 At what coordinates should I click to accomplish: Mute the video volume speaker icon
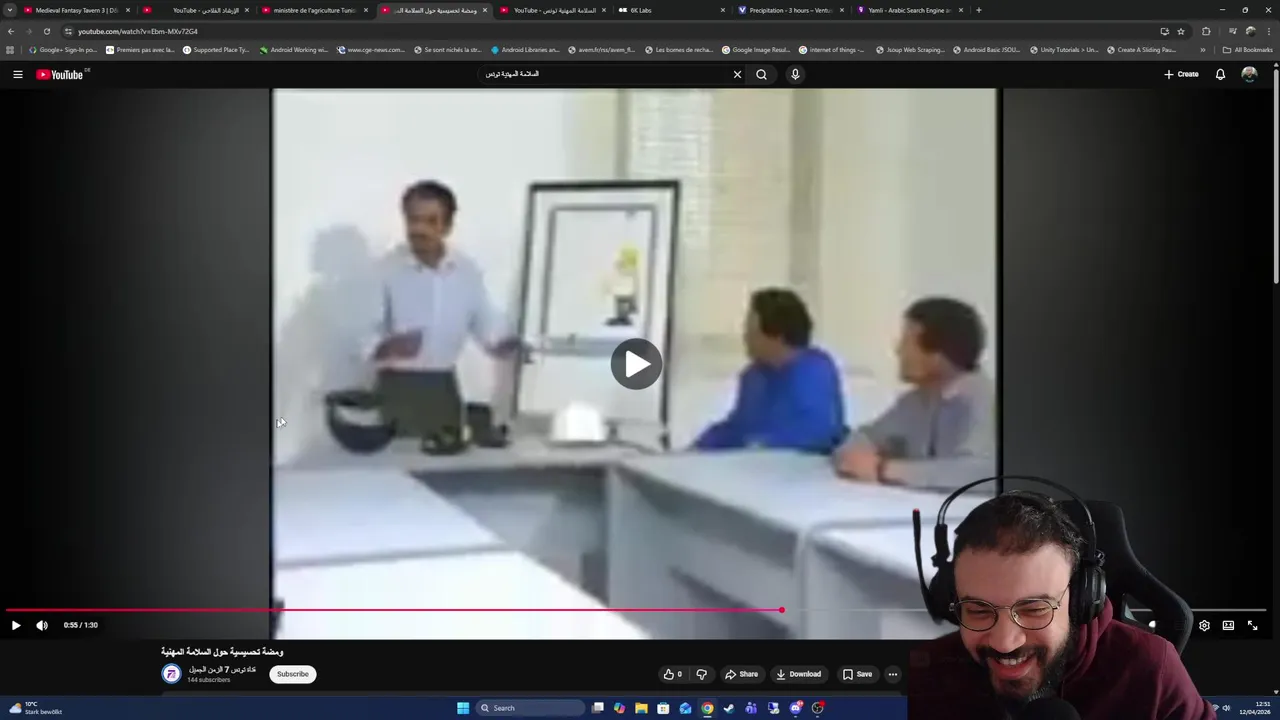point(42,625)
